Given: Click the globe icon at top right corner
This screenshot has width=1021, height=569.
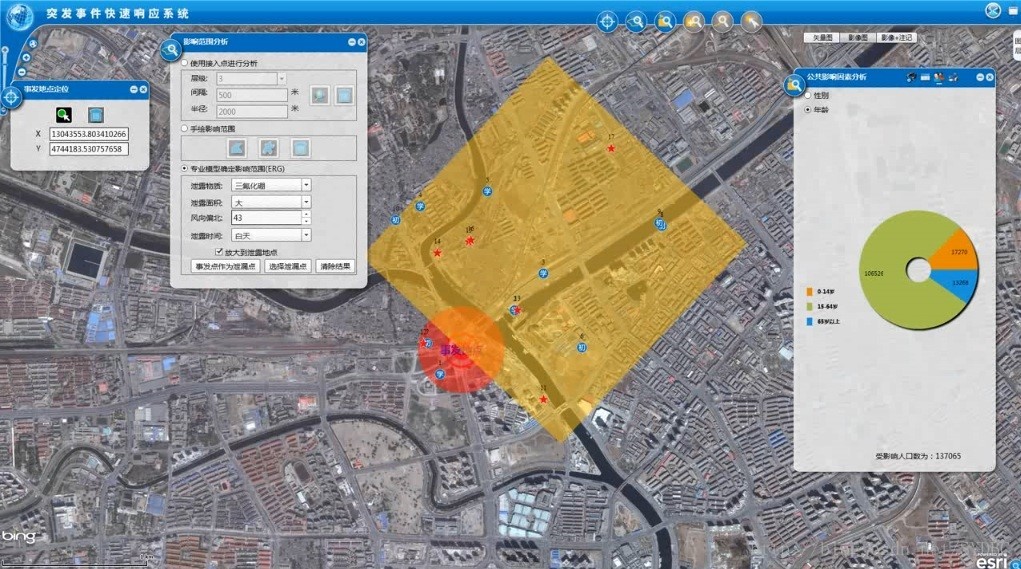Looking at the screenshot, I should click(x=992, y=11).
